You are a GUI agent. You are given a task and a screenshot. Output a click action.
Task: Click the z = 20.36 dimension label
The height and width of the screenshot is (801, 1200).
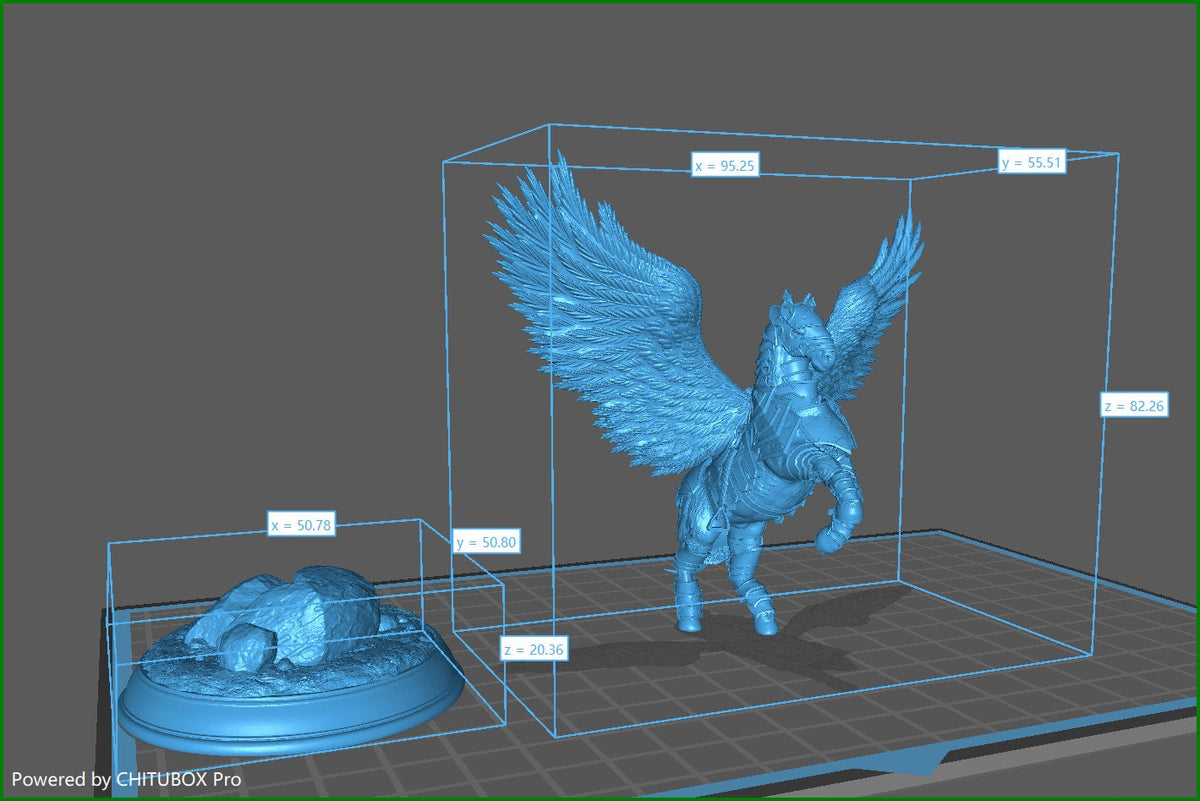pos(535,649)
